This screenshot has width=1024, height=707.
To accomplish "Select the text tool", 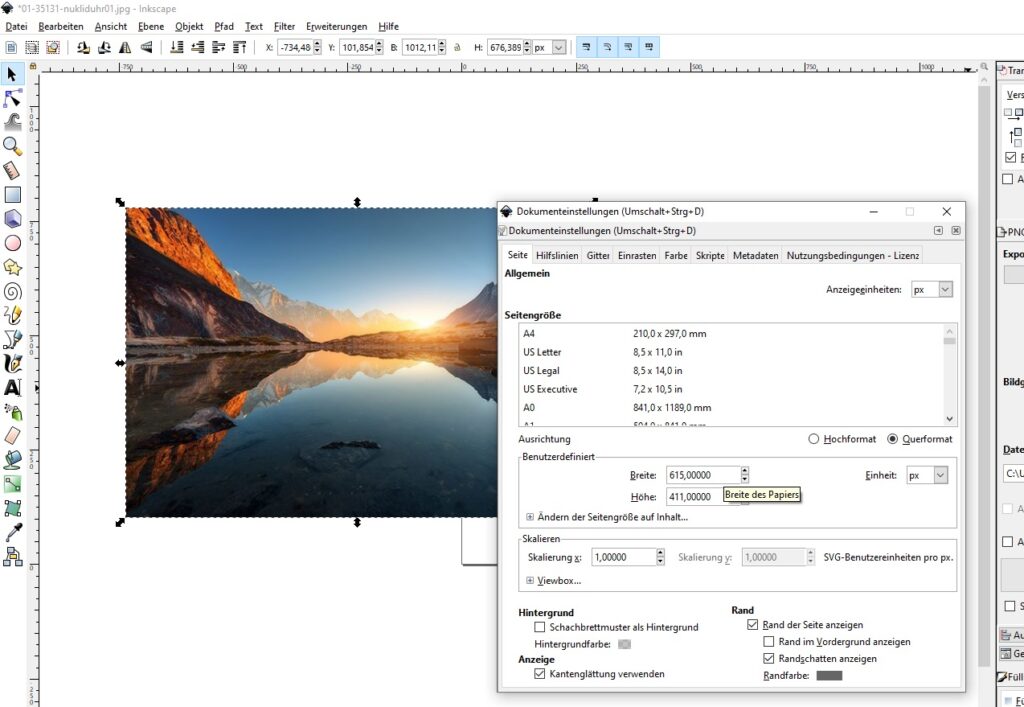I will pos(12,388).
